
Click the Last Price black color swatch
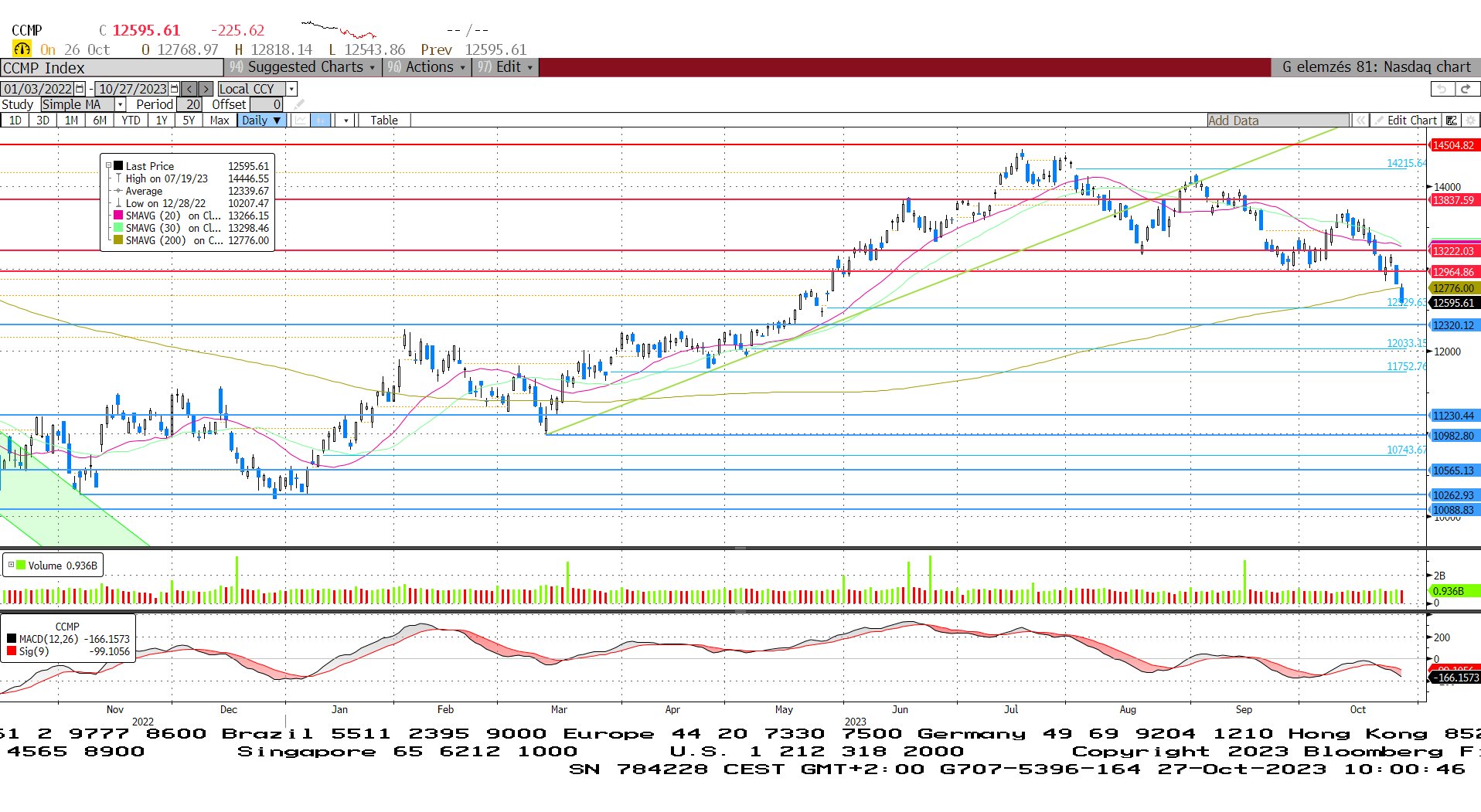(118, 165)
